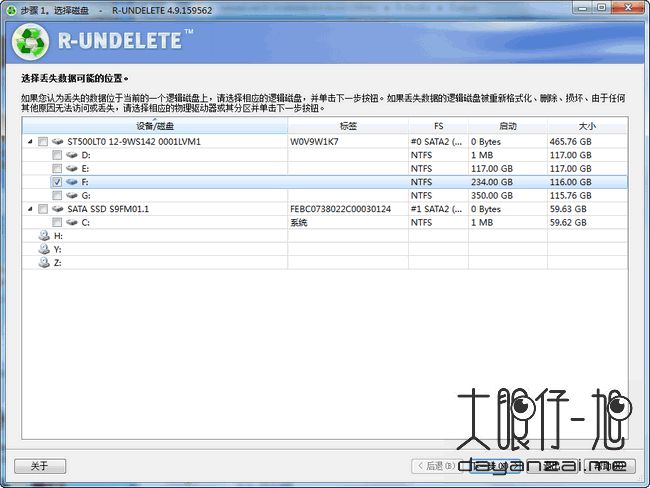Collapse the SATA SSD tree node
This screenshot has width=650, height=488.
[30, 209]
